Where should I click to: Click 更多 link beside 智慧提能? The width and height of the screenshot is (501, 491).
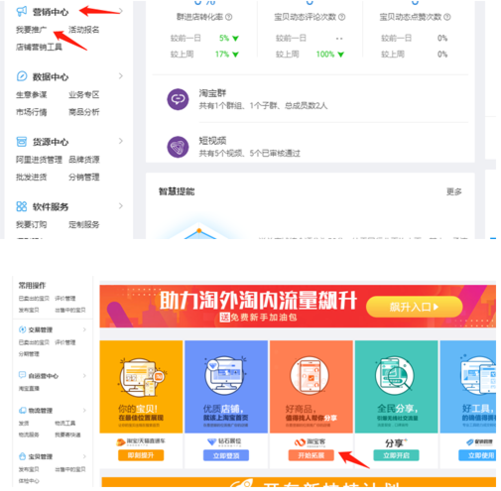[x=454, y=192]
